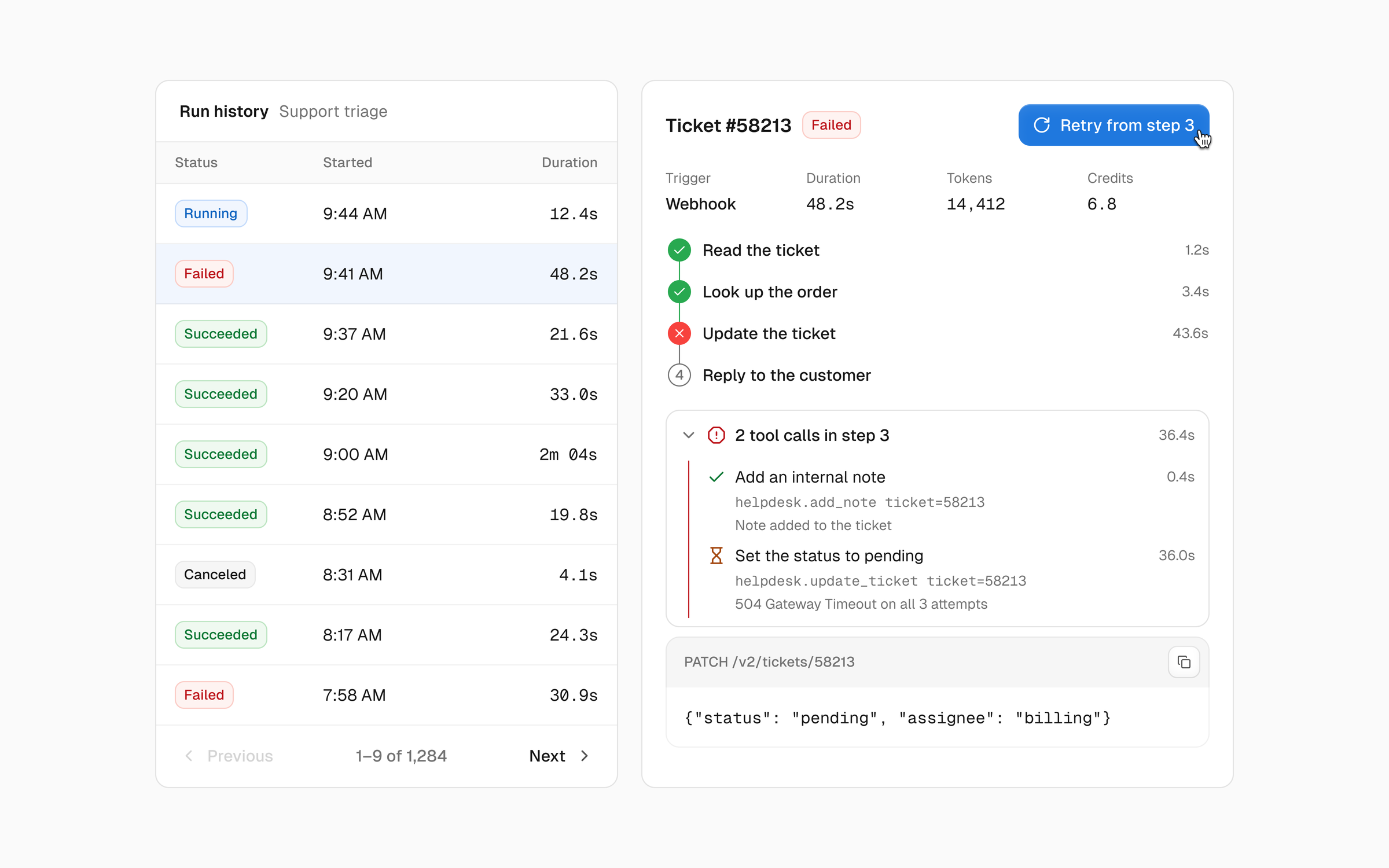Select the Failed run from 9:41 AM
The image size is (1389, 868).
pyautogui.click(x=387, y=274)
